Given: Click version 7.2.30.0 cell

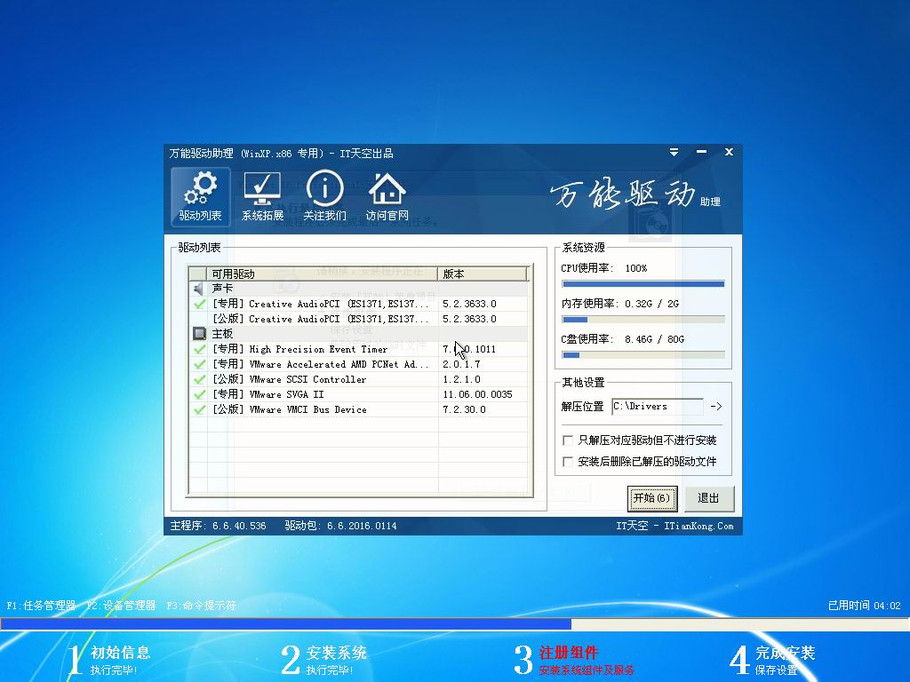Looking at the screenshot, I should 464,409.
